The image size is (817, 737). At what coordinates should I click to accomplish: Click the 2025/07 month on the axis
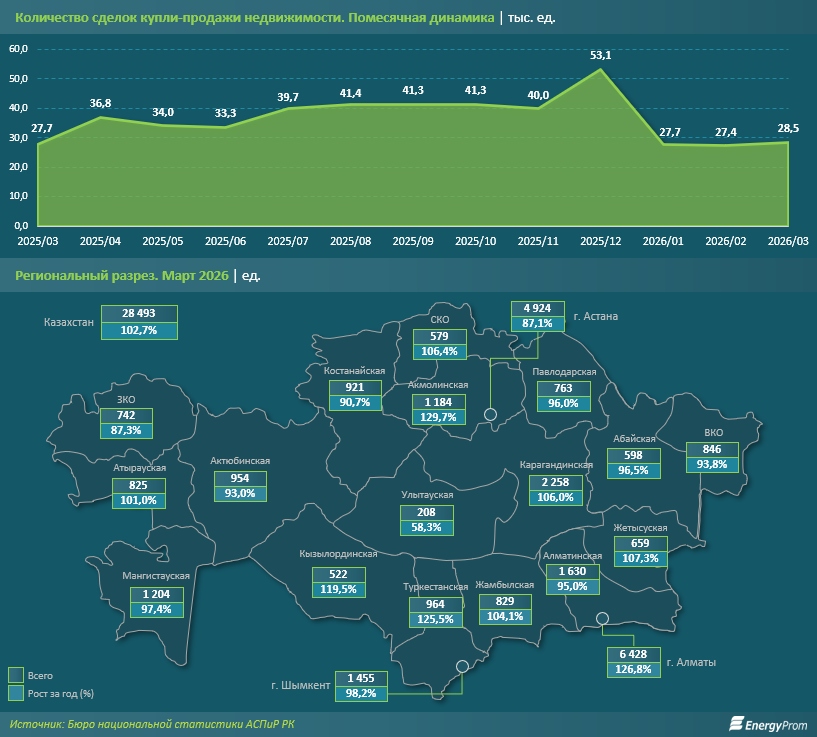(288, 241)
